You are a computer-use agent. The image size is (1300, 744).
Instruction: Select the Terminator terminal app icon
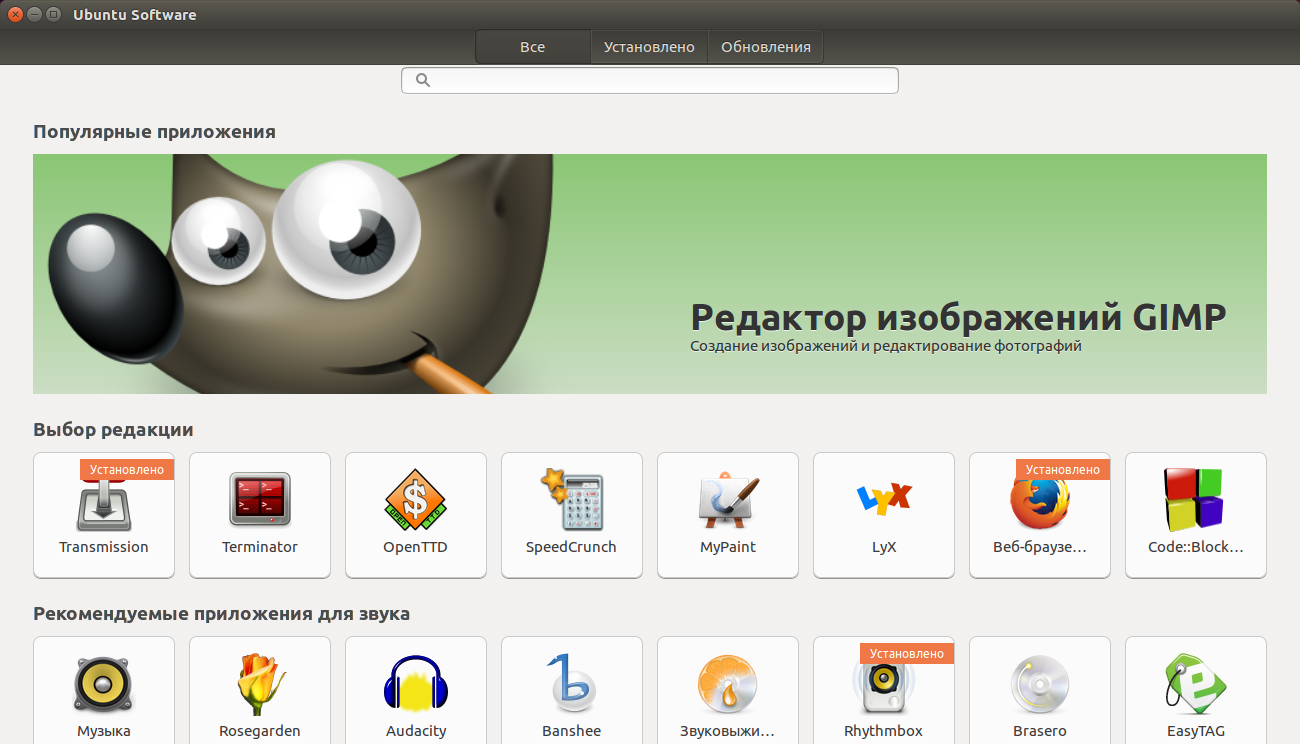point(260,500)
